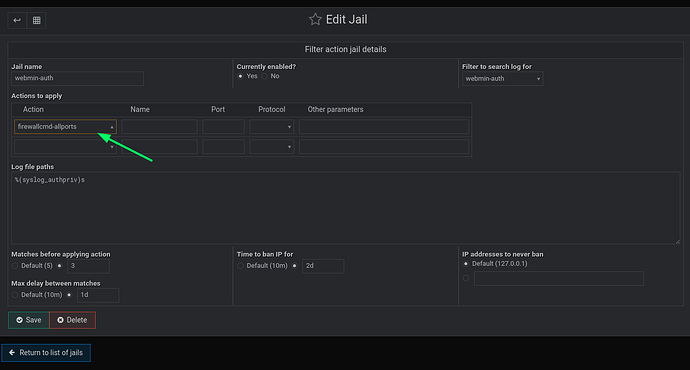
Task: Open the firewallcmd-allports action dropdown
Action: coord(65,127)
